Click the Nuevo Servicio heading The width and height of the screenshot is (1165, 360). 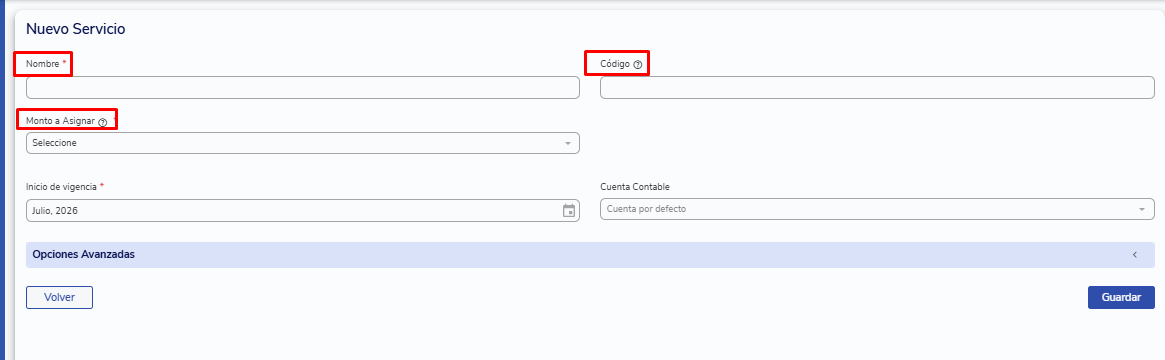click(75, 29)
